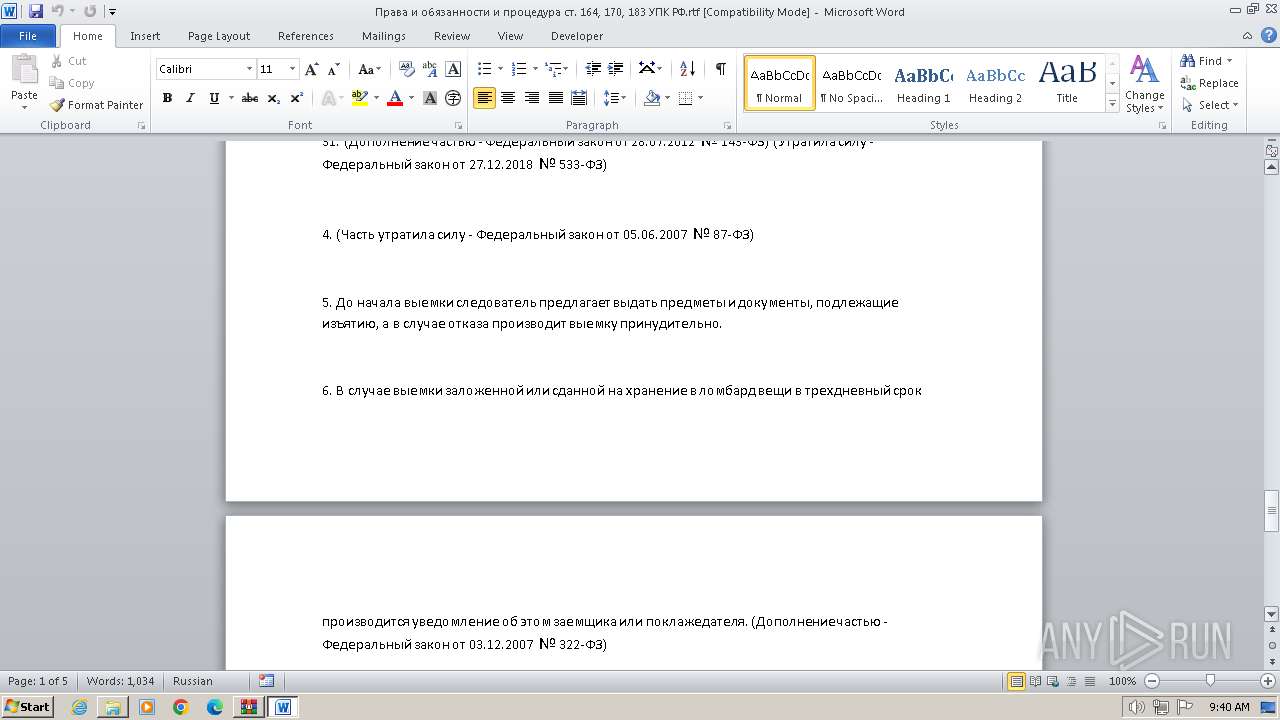The width and height of the screenshot is (1280, 720).
Task: Toggle Italic formatting
Action: point(190,98)
